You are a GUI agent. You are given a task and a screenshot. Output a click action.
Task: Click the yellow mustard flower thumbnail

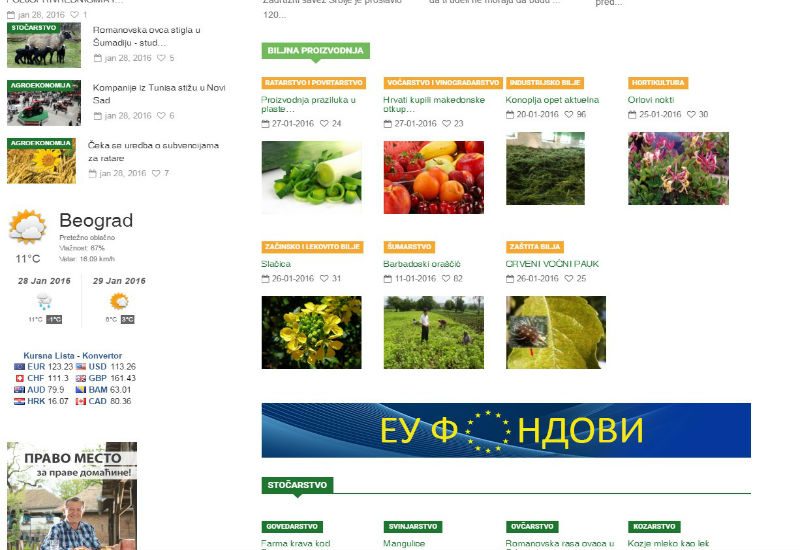pyautogui.click(x=312, y=332)
